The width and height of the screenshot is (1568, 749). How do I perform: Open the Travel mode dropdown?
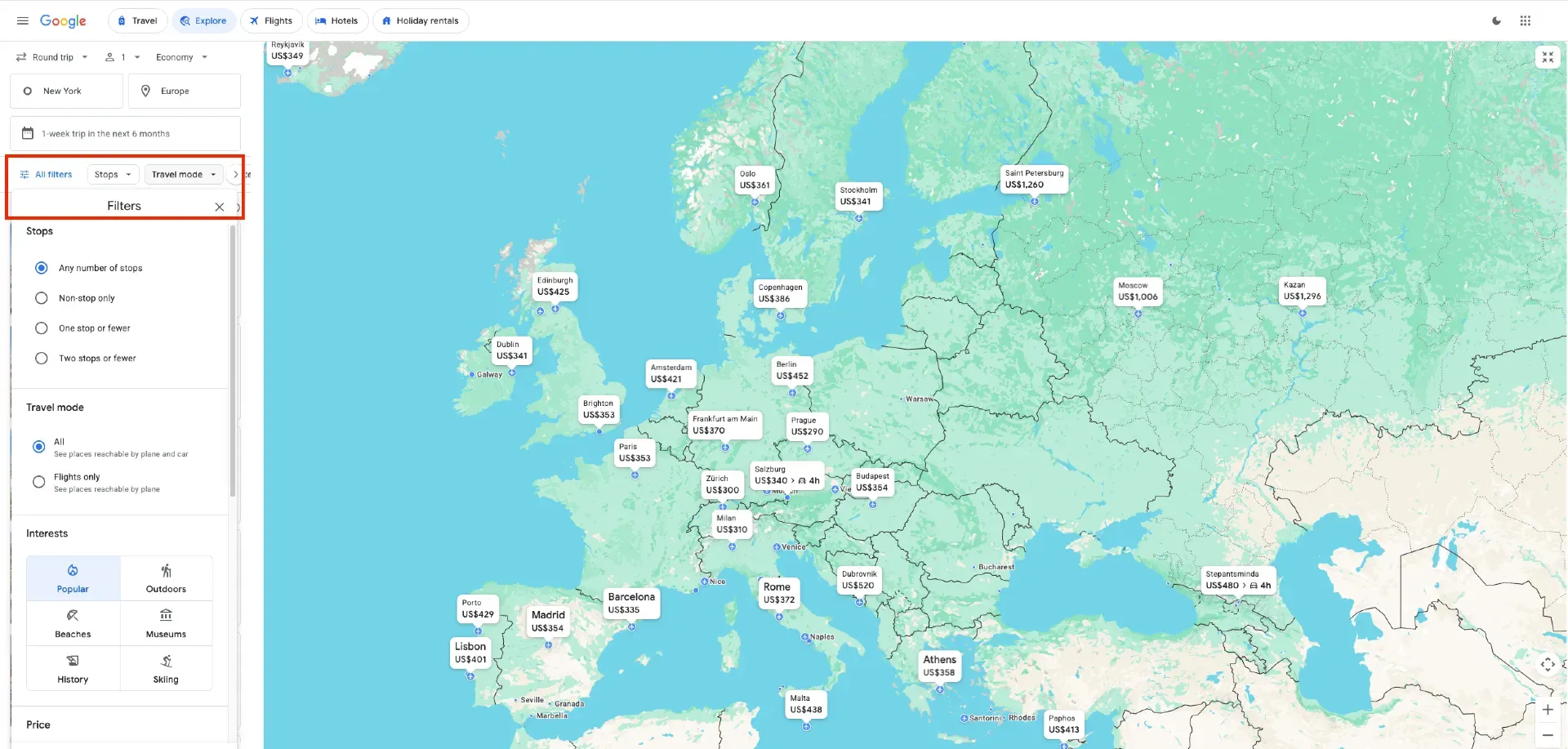point(183,174)
